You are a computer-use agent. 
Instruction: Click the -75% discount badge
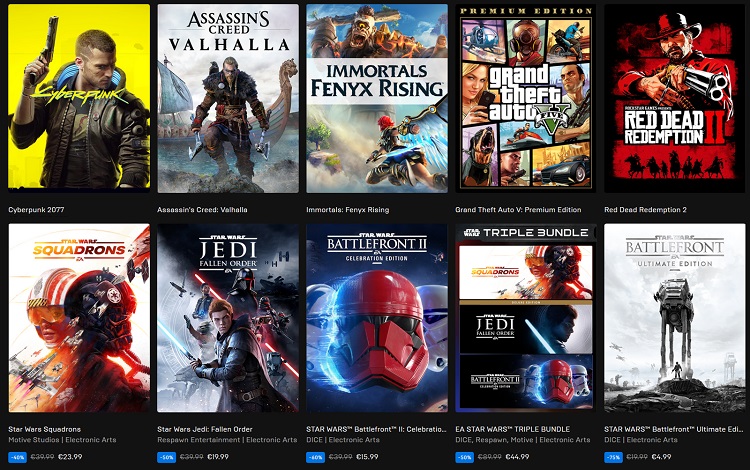click(613, 457)
